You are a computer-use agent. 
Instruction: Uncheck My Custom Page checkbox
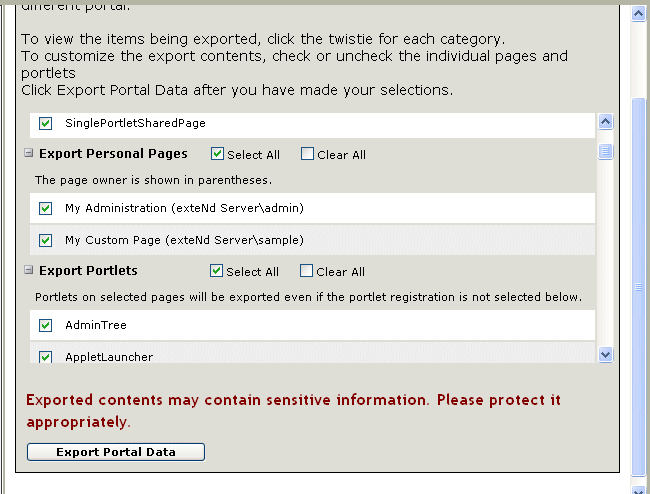45,240
